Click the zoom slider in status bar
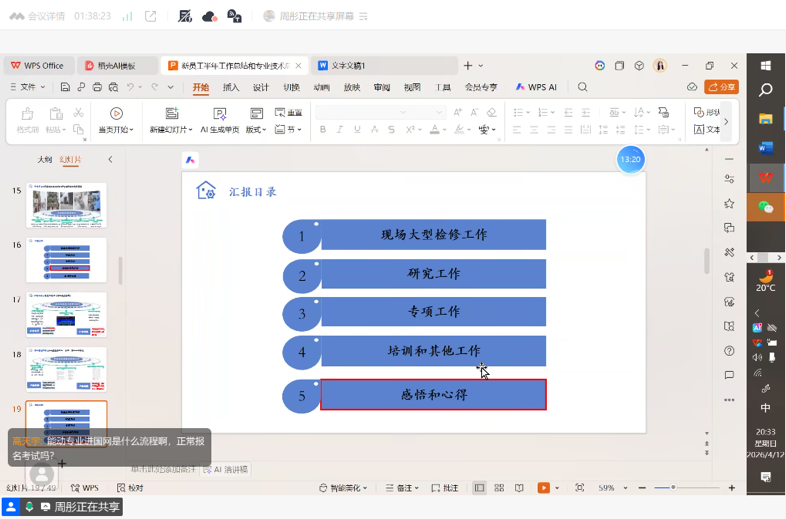The image size is (786, 520). [673, 488]
